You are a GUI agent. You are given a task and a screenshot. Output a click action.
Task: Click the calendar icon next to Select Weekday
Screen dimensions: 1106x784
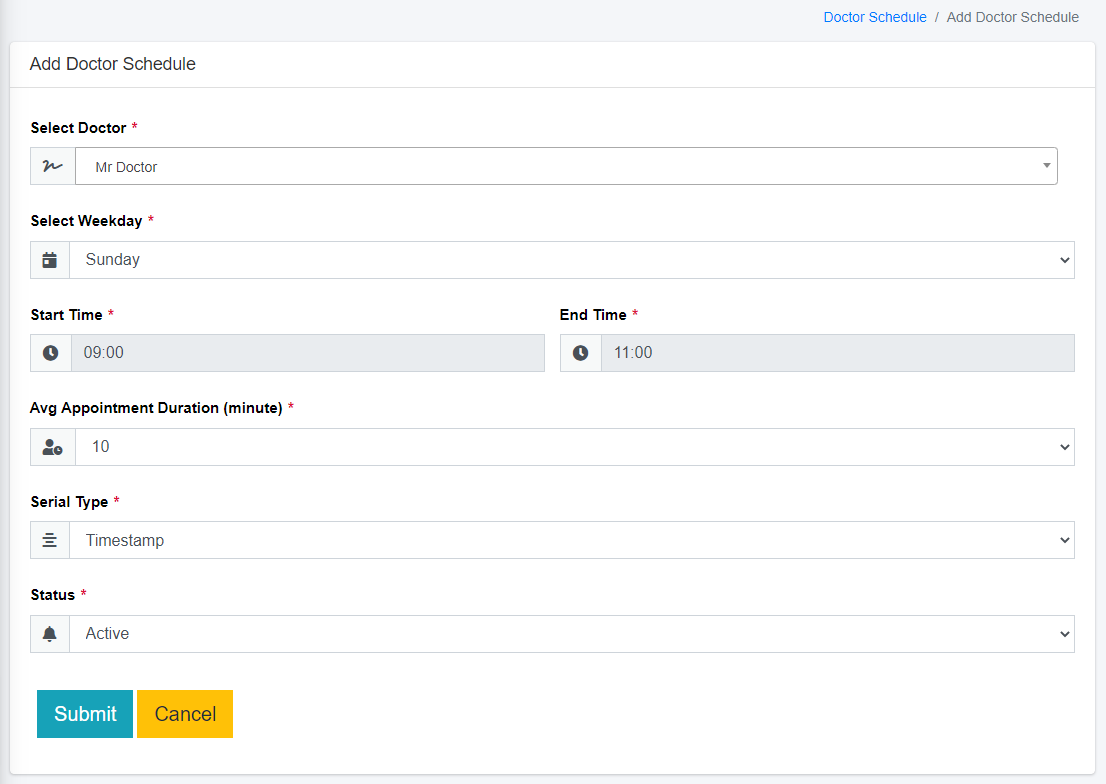click(x=50, y=259)
